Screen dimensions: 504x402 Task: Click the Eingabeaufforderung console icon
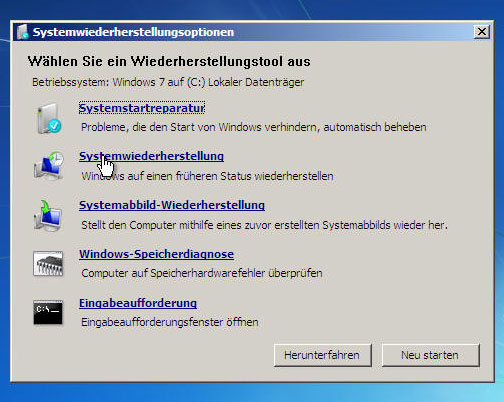[48, 312]
